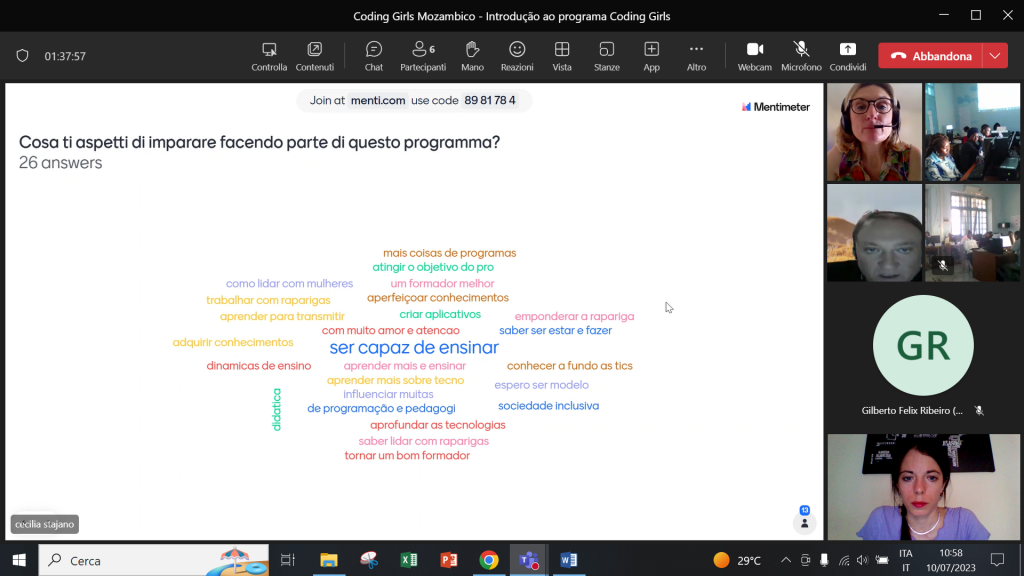
Task: Add an App to the meeting
Action: [651, 56]
